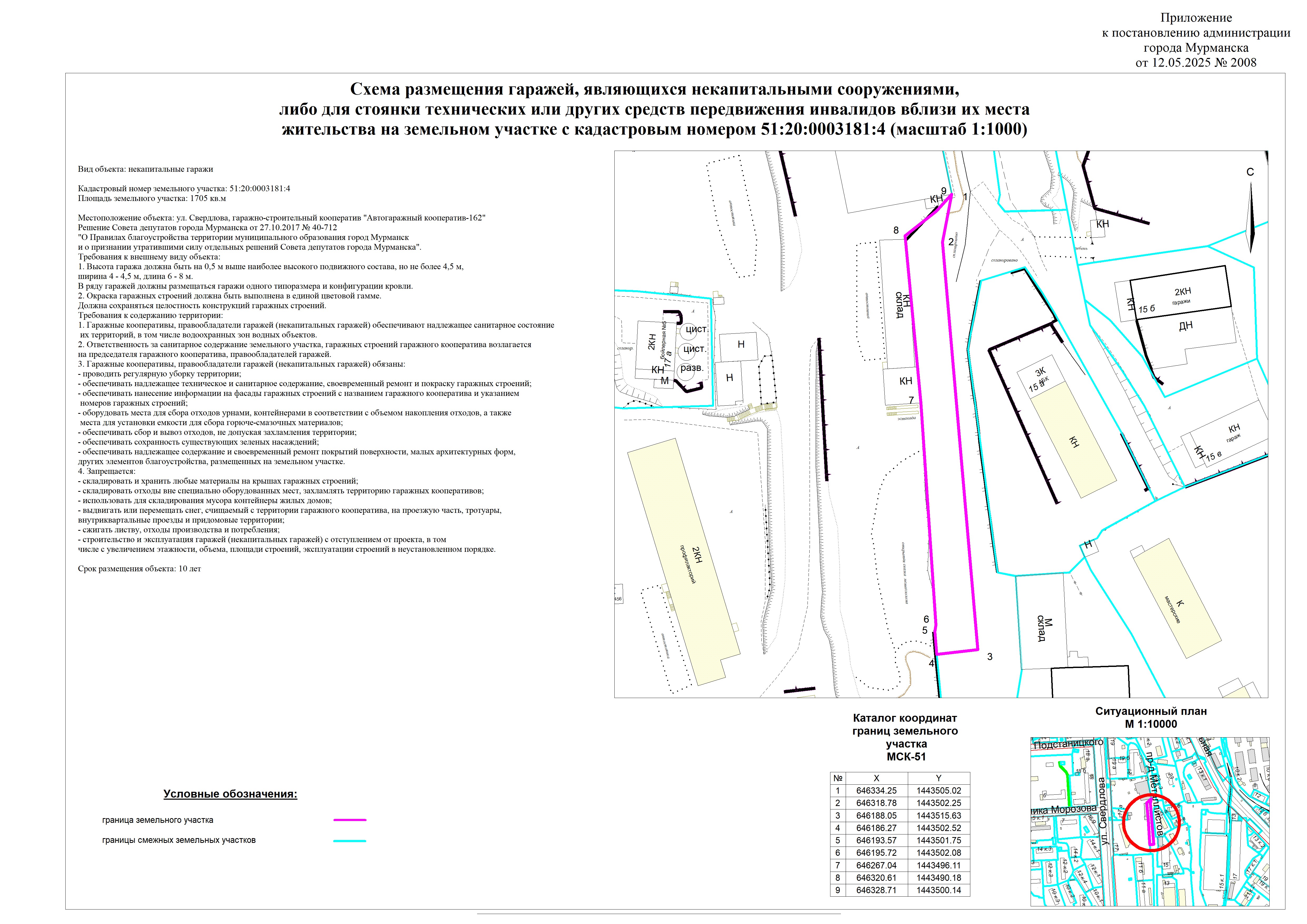This screenshot has height=924, width=1307.
Task: Click boundary point number 3 on map
Action: click(x=990, y=657)
